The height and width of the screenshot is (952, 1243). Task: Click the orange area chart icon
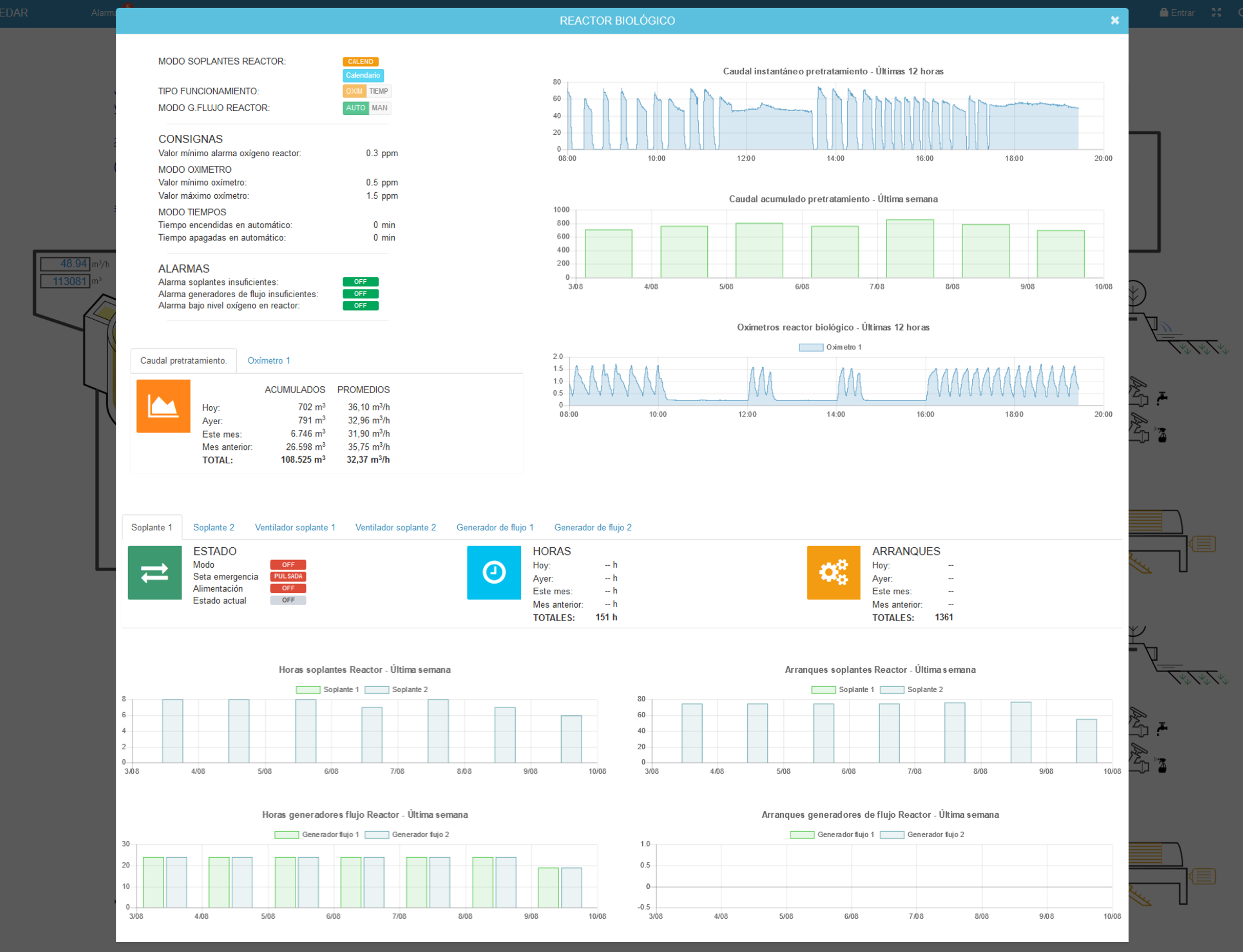click(163, 406)
